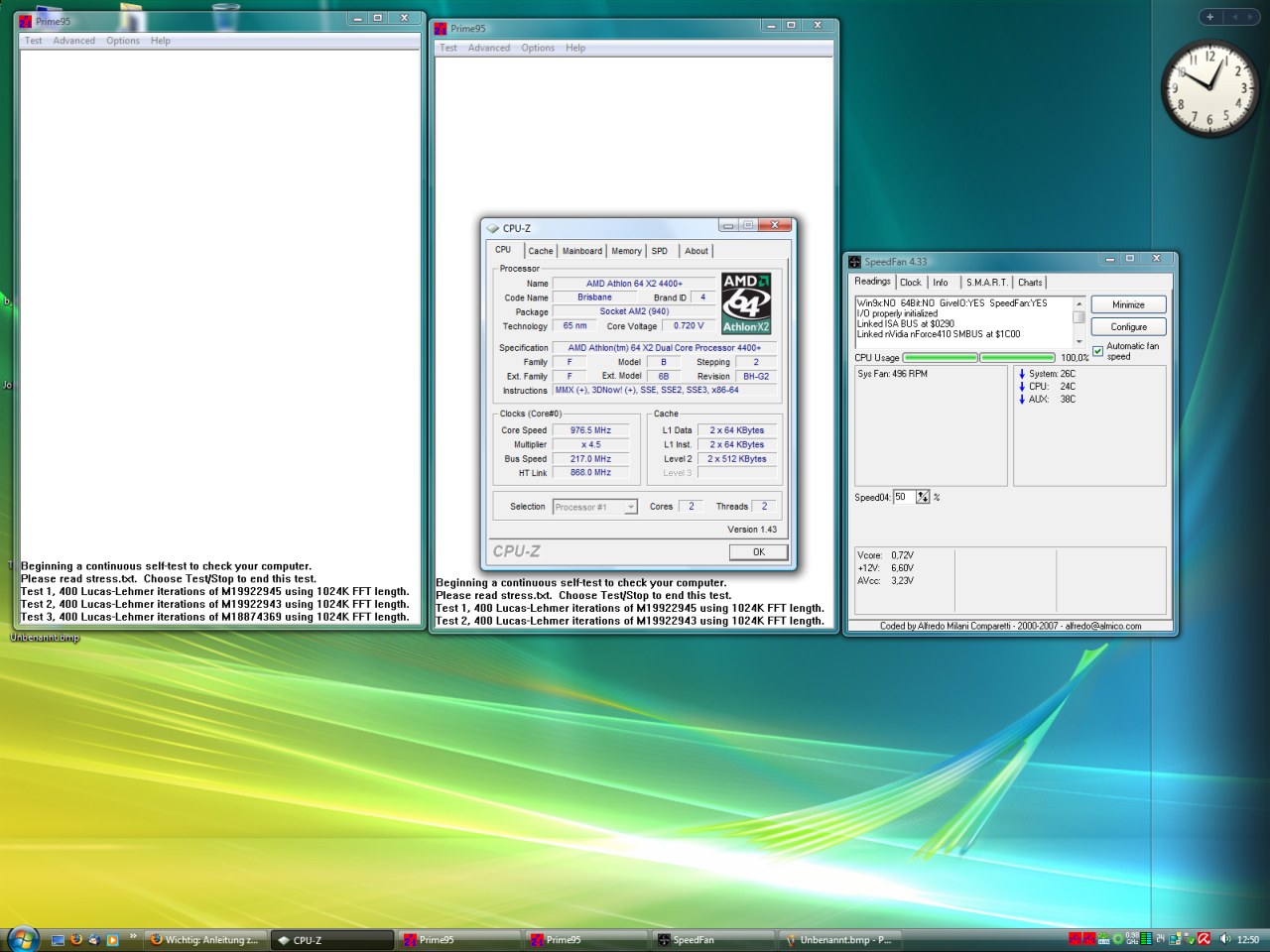
Task: Switch to the SpeedFan taskbar button
Action: [x=712, y=939]
